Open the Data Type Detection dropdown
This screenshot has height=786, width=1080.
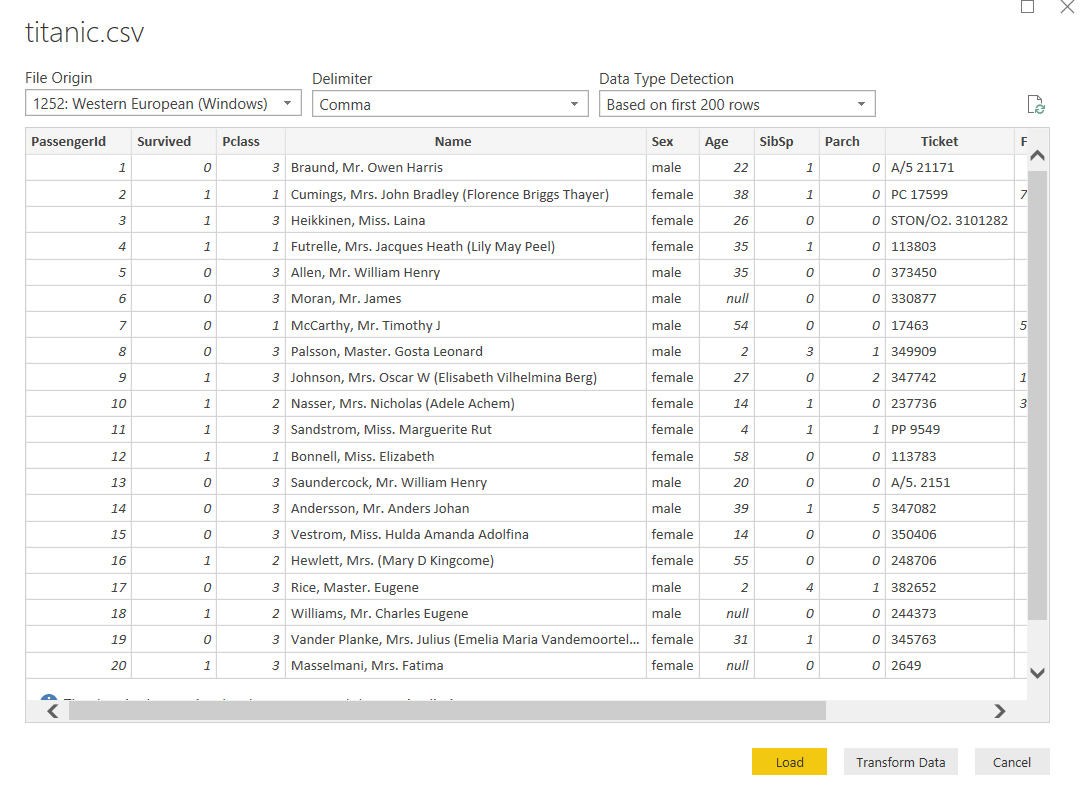(x=737, y=104)
